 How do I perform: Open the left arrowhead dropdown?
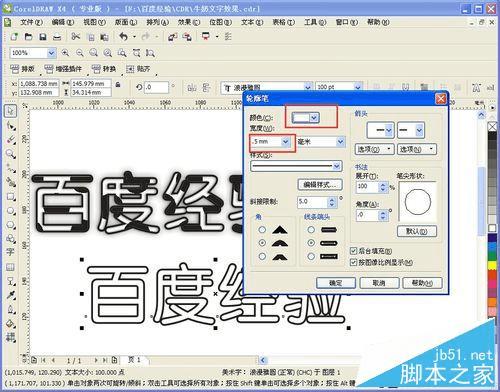click(389, 130)
